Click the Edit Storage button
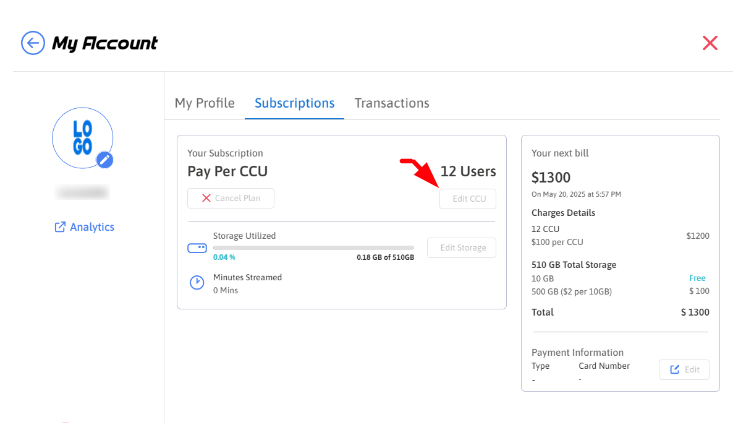 coord(461,248)
